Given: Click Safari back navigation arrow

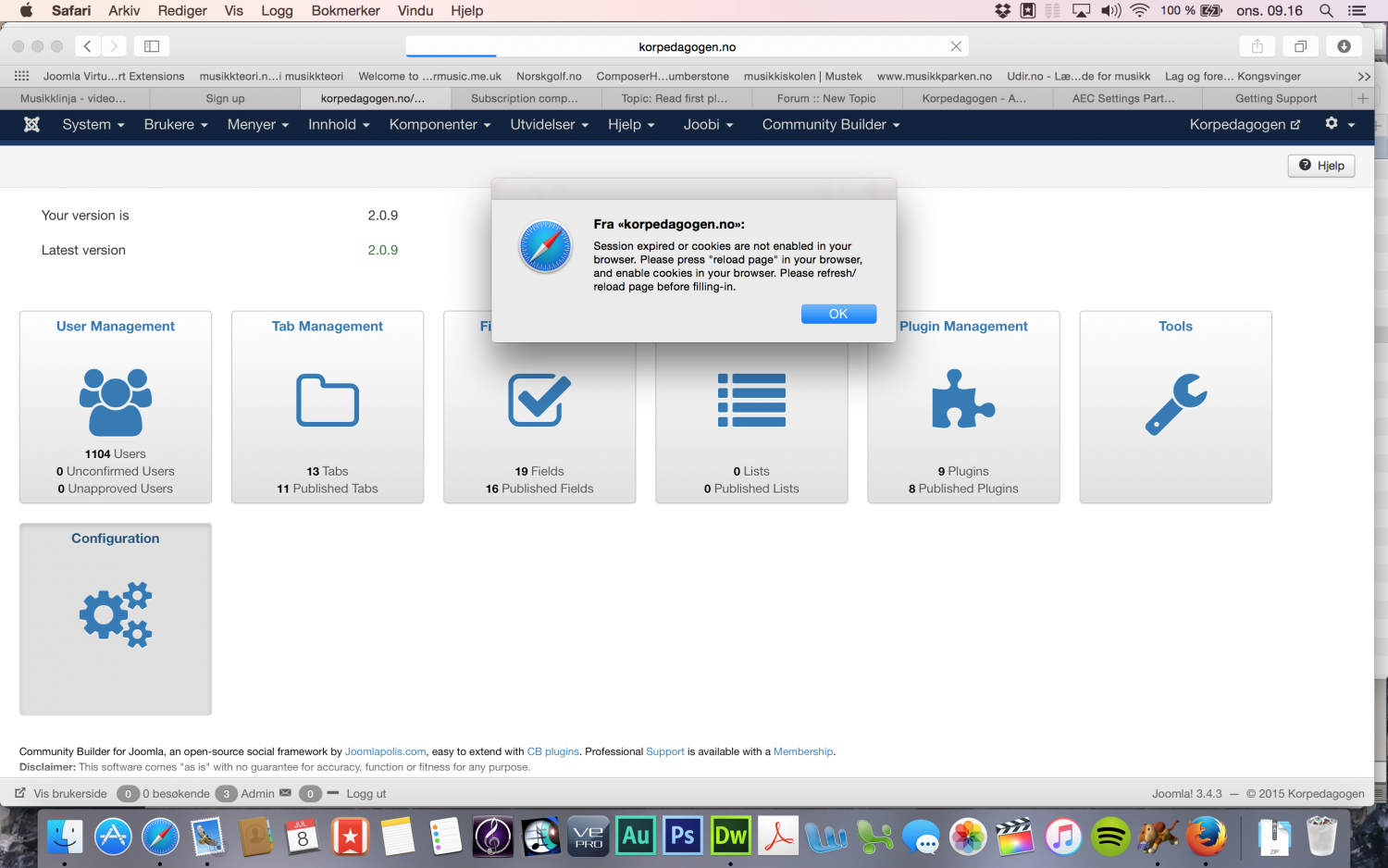Looking at the screenshot, I should [87, 46].
